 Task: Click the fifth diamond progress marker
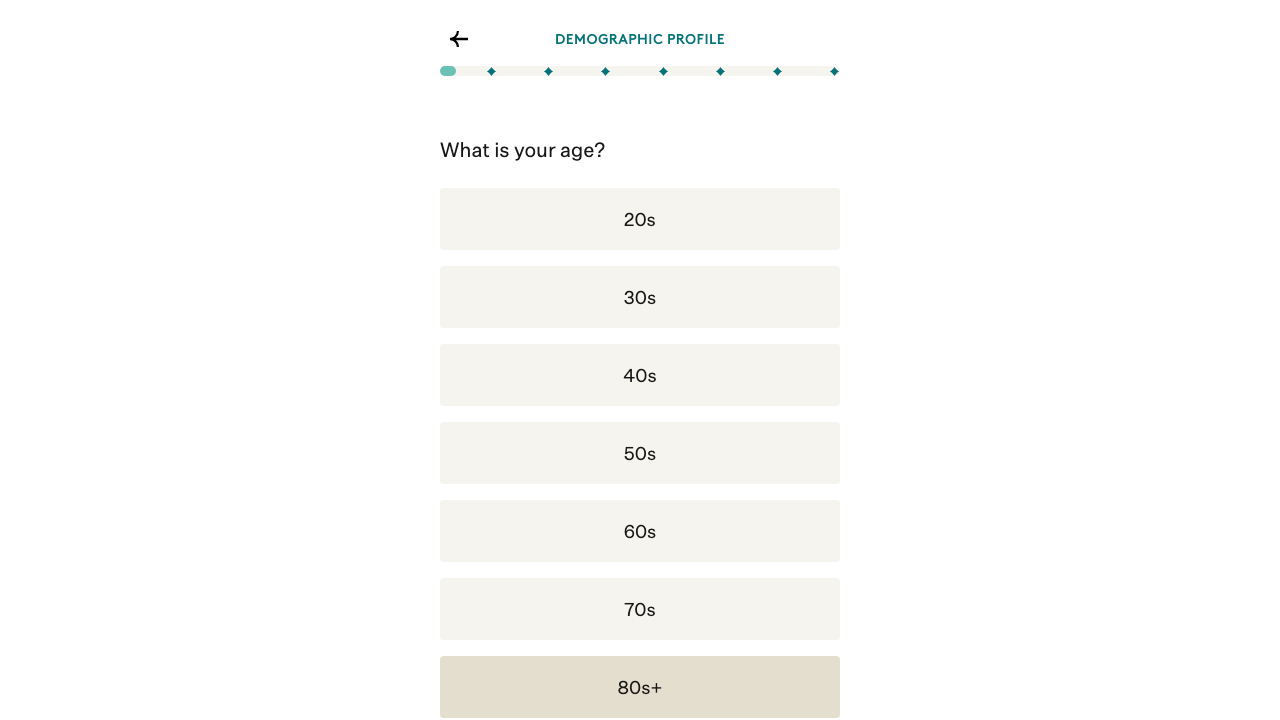click(x=720, y=71)
